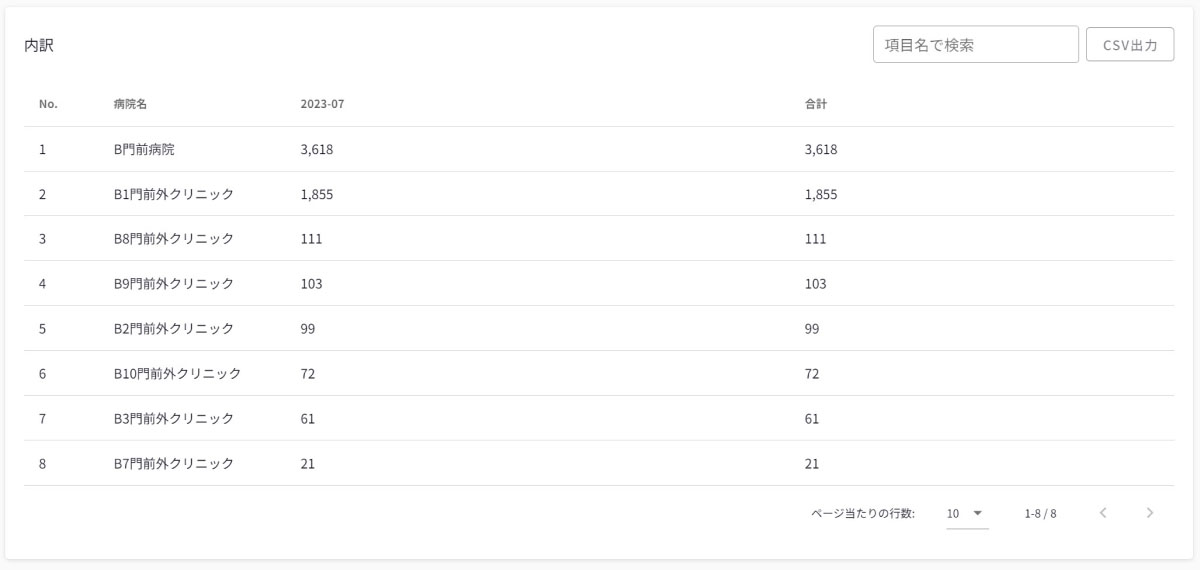Screen dimensions: 1200x570
Task: Click the 1-8 / 8 pagination text
Action: 1040,514
